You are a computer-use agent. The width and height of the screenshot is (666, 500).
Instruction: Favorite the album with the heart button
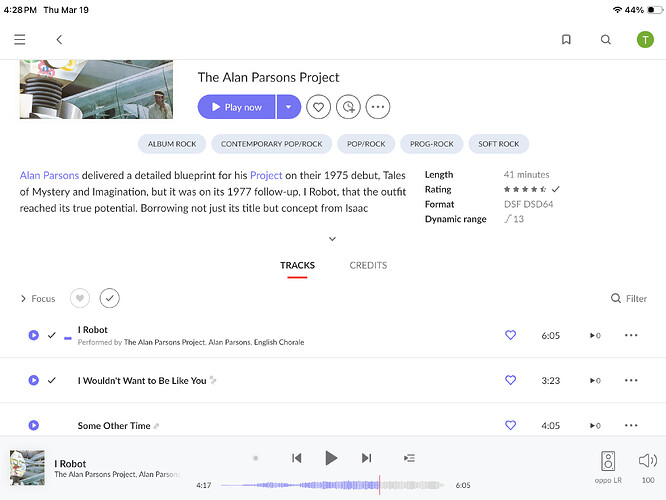tap(319, 107)
